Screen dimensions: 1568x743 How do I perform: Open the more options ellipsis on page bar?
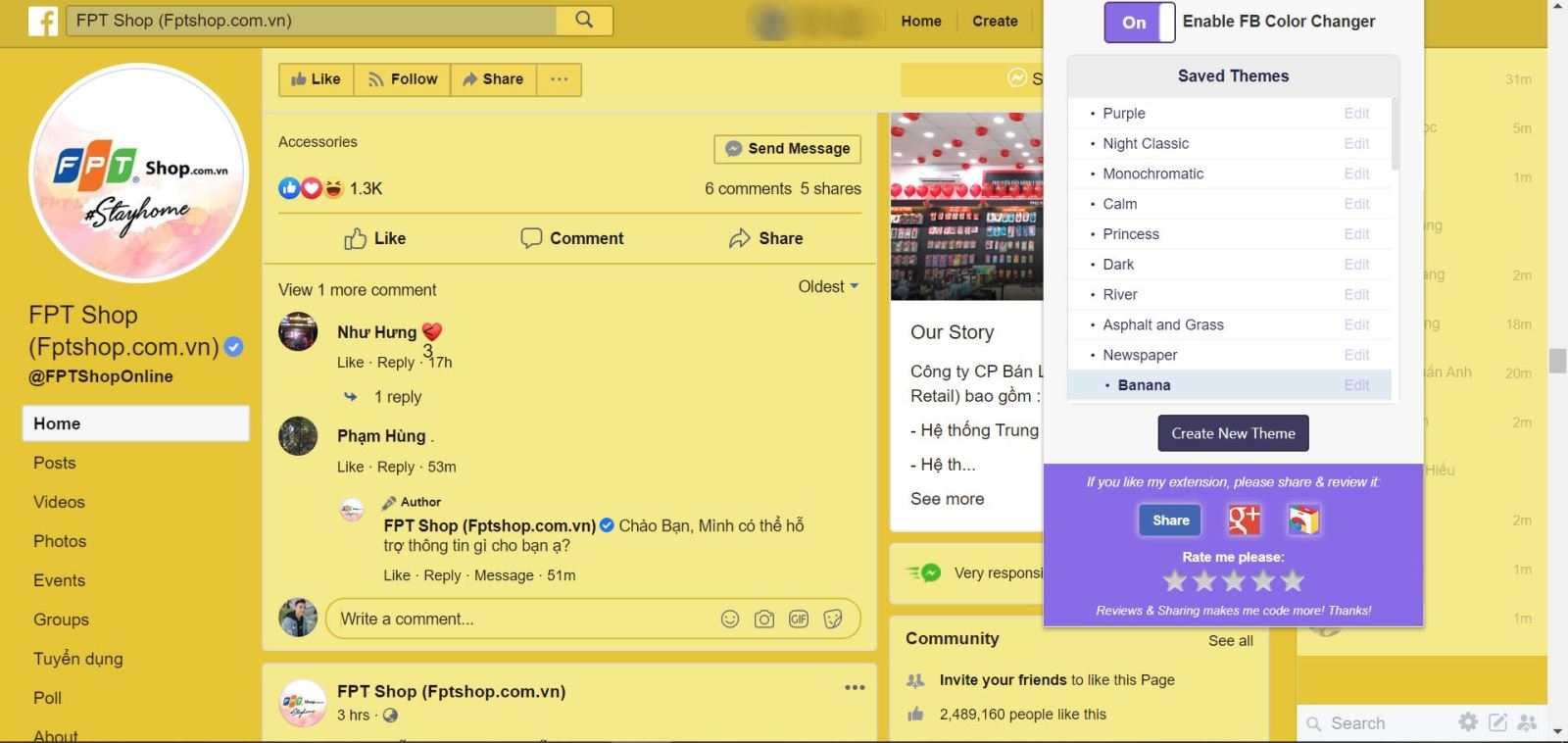(559, 79)
